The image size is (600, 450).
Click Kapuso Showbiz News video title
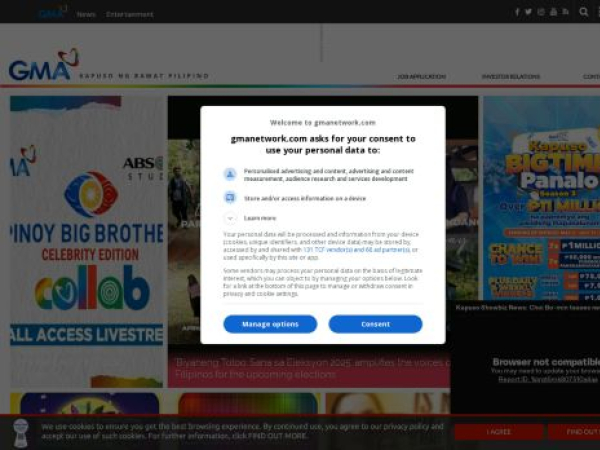coord(528,308)
